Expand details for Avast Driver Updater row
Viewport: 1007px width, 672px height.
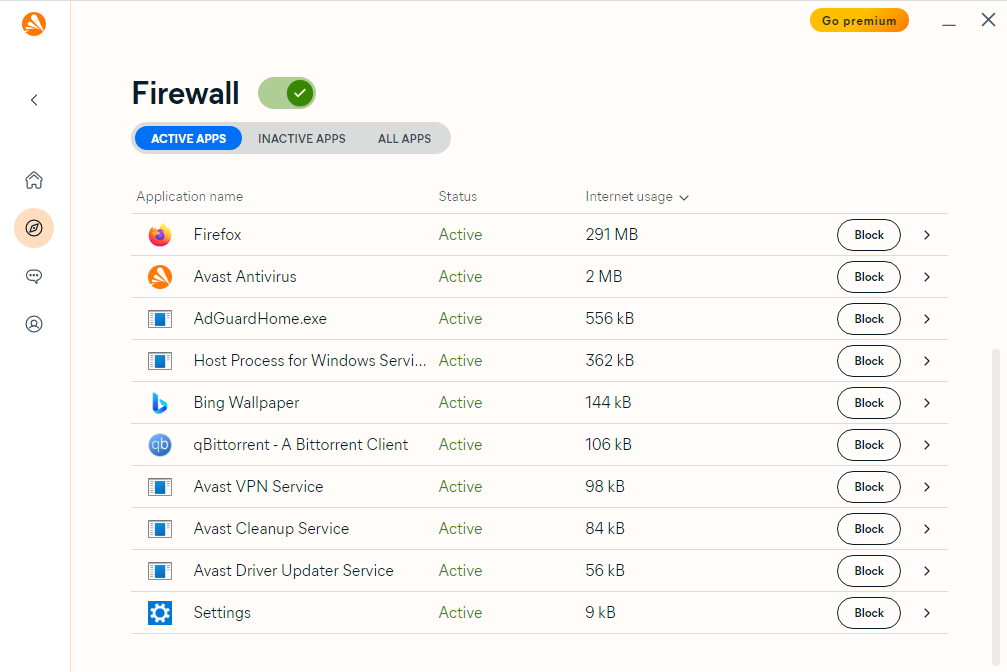coord(927,571)
